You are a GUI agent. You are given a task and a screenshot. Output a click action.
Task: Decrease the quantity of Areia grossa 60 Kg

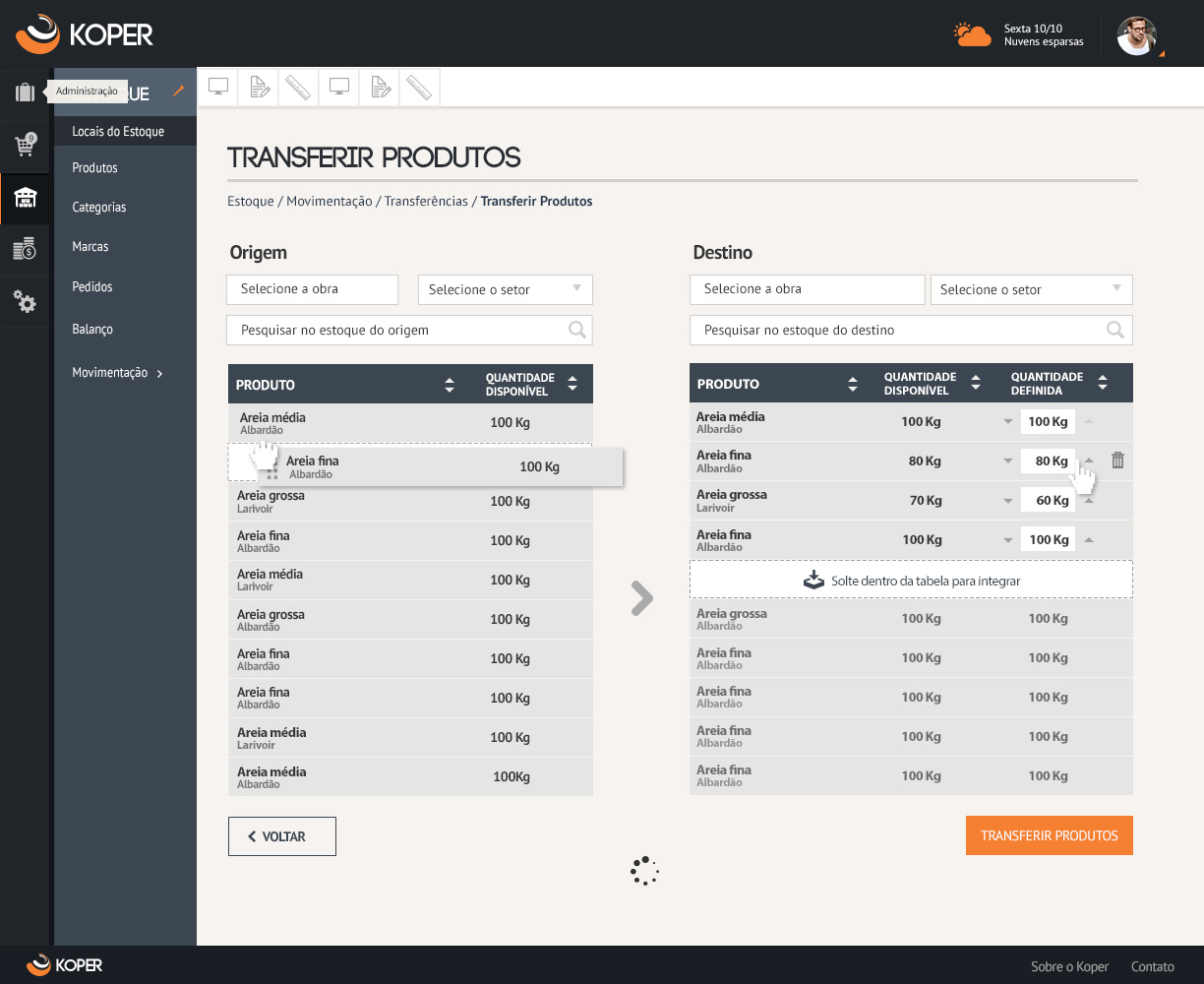[1007, 501]
